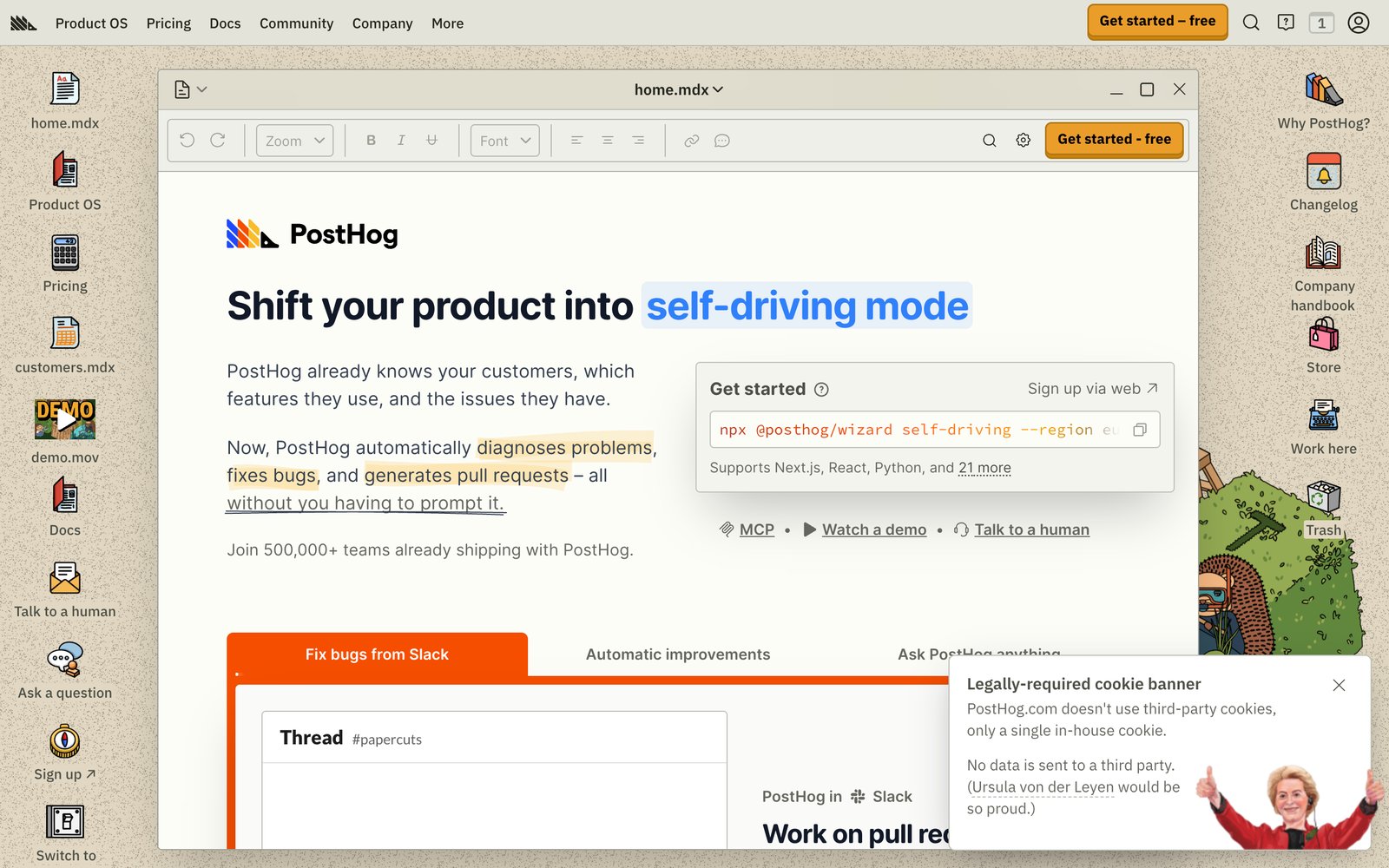Open the window counter showing 1

pos(1321,23)
